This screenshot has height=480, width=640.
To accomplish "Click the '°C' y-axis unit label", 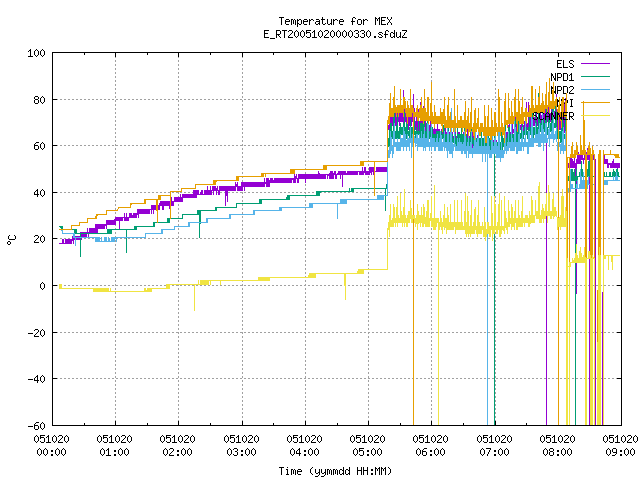I will [11, 240].
